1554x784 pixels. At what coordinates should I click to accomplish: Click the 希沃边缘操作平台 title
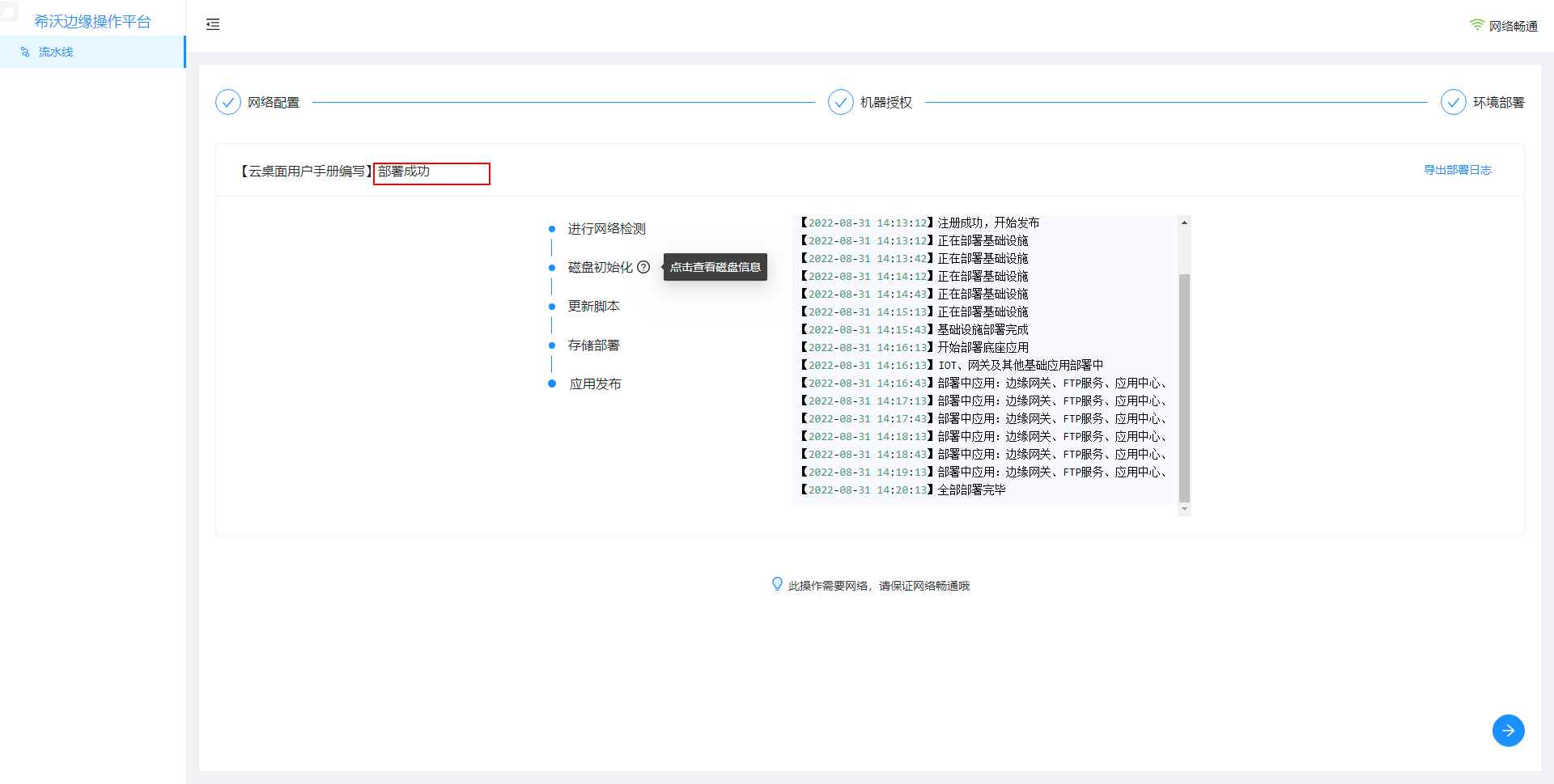pyautogui.click(x=92, y=22)
